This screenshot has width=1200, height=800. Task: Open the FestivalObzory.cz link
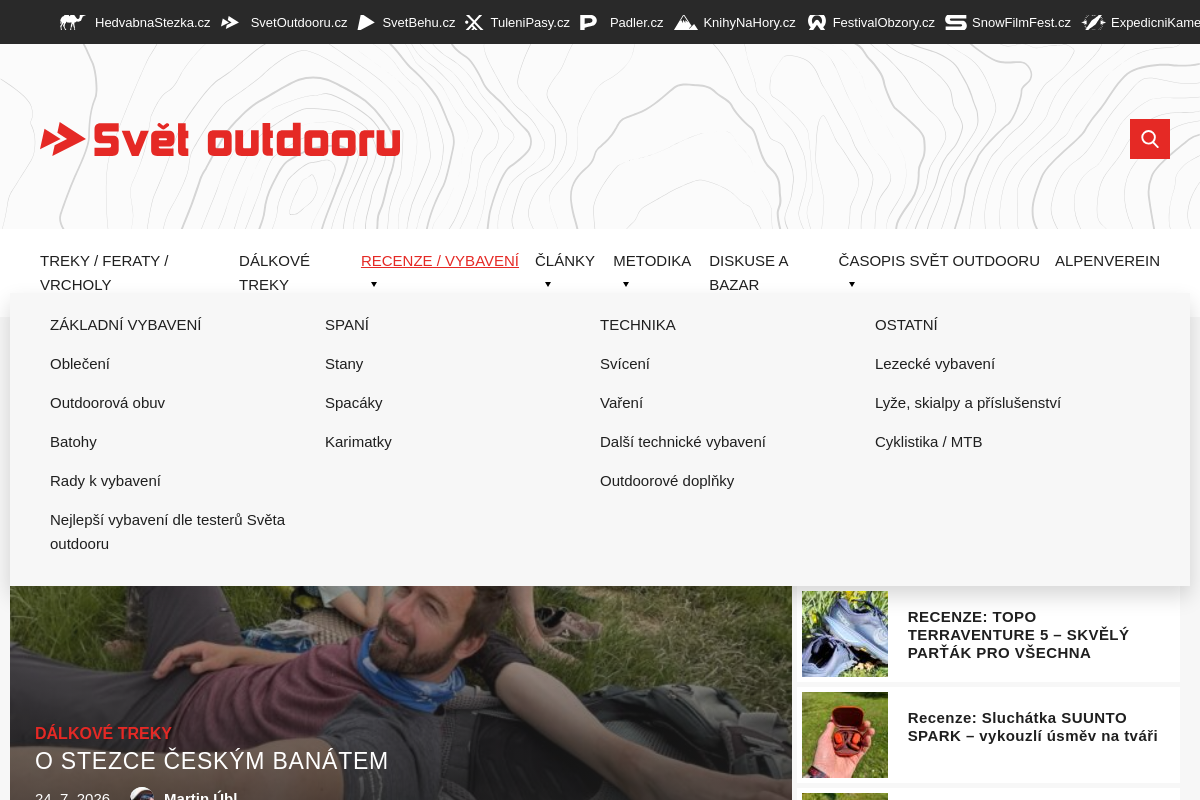(x=884, y=22)
